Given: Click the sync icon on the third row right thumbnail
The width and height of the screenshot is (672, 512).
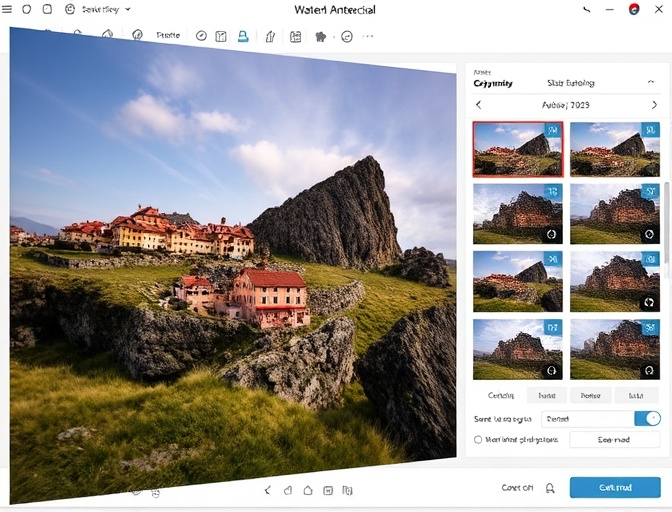Looking at the screenshot, I should click(649, 302).
